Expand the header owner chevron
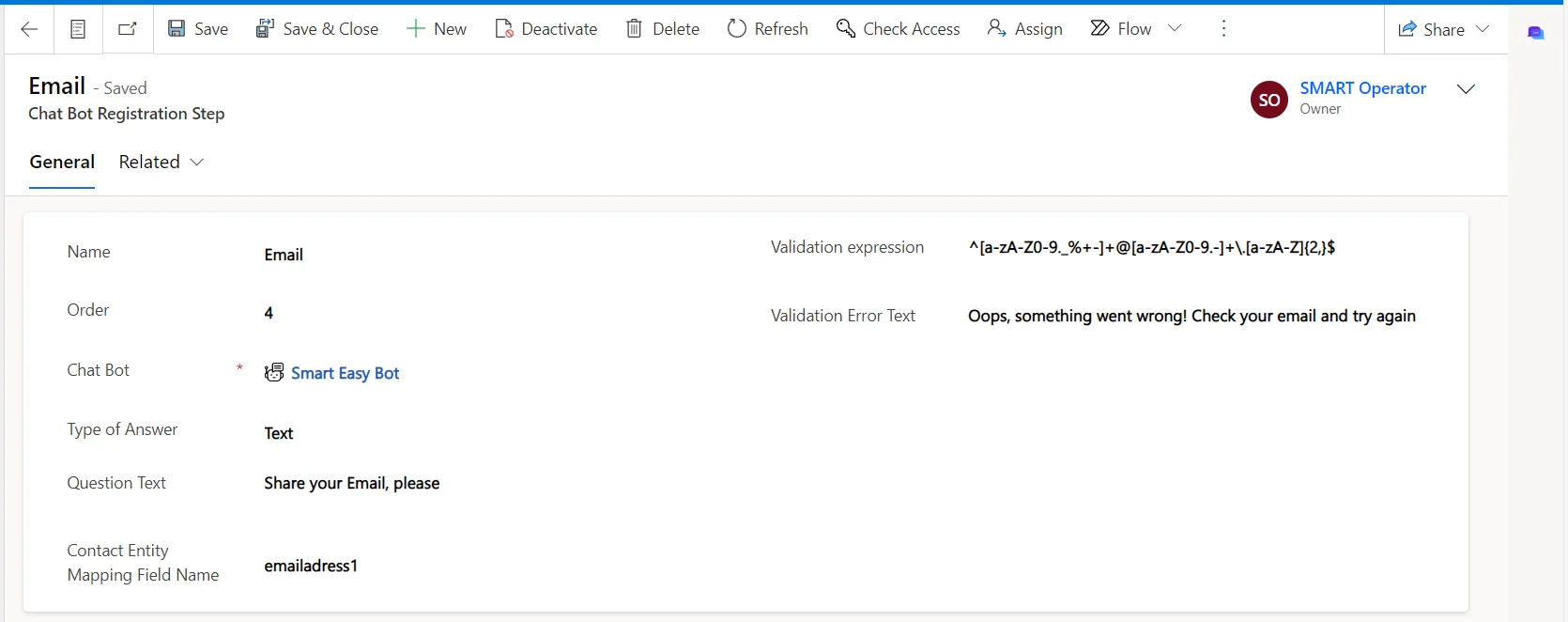 [x=1466, y=89]
